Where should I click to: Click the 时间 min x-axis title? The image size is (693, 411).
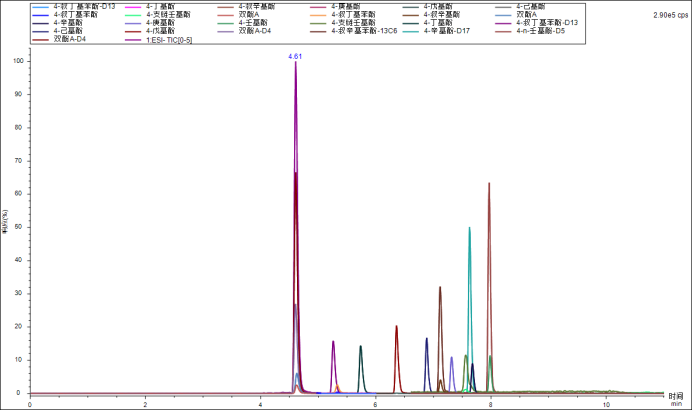[677, 400]
